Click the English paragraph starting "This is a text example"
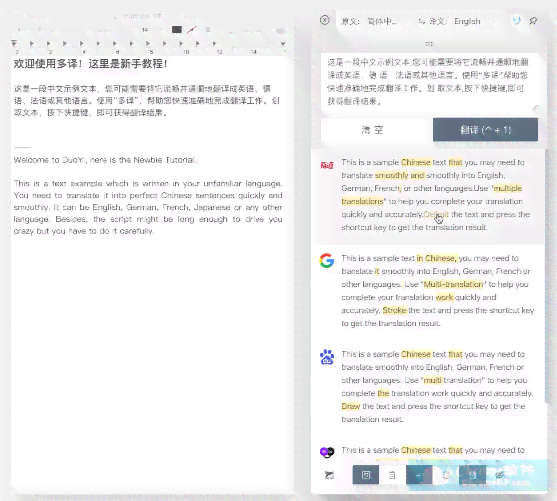557x501 pixels. tap(148, 207)
